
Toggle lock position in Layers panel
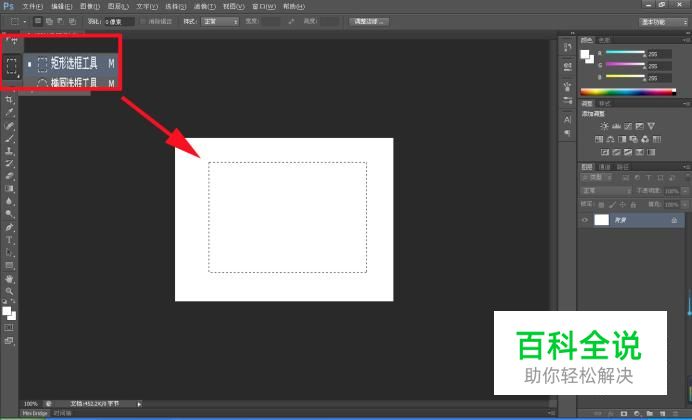point(623,205)
